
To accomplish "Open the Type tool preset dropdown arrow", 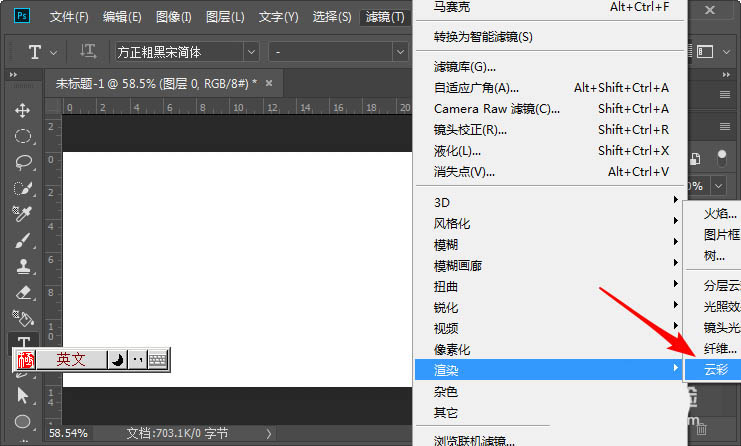I will tap(53, 52).
